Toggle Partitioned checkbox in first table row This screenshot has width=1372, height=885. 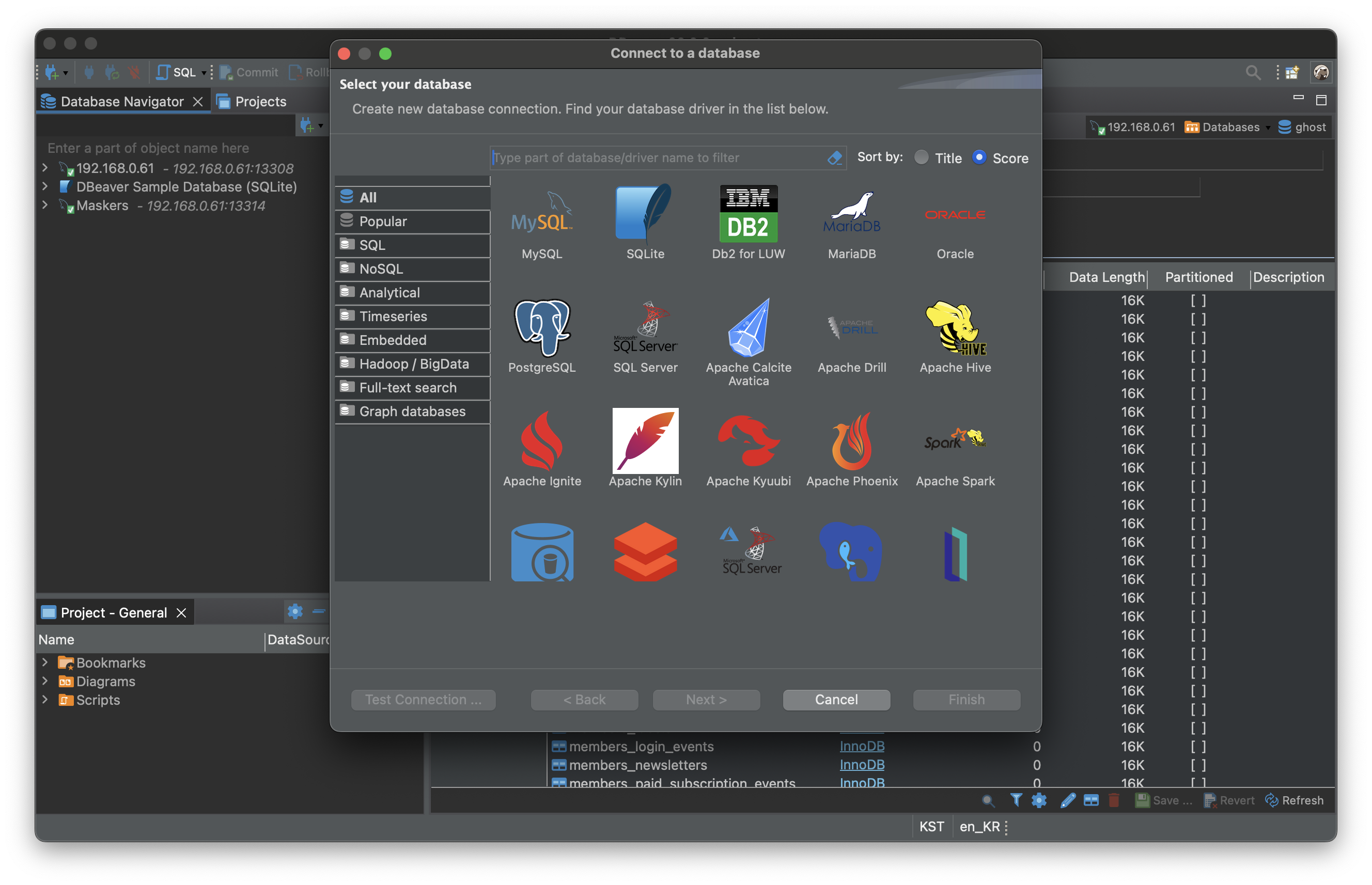tap(1197, 301)
